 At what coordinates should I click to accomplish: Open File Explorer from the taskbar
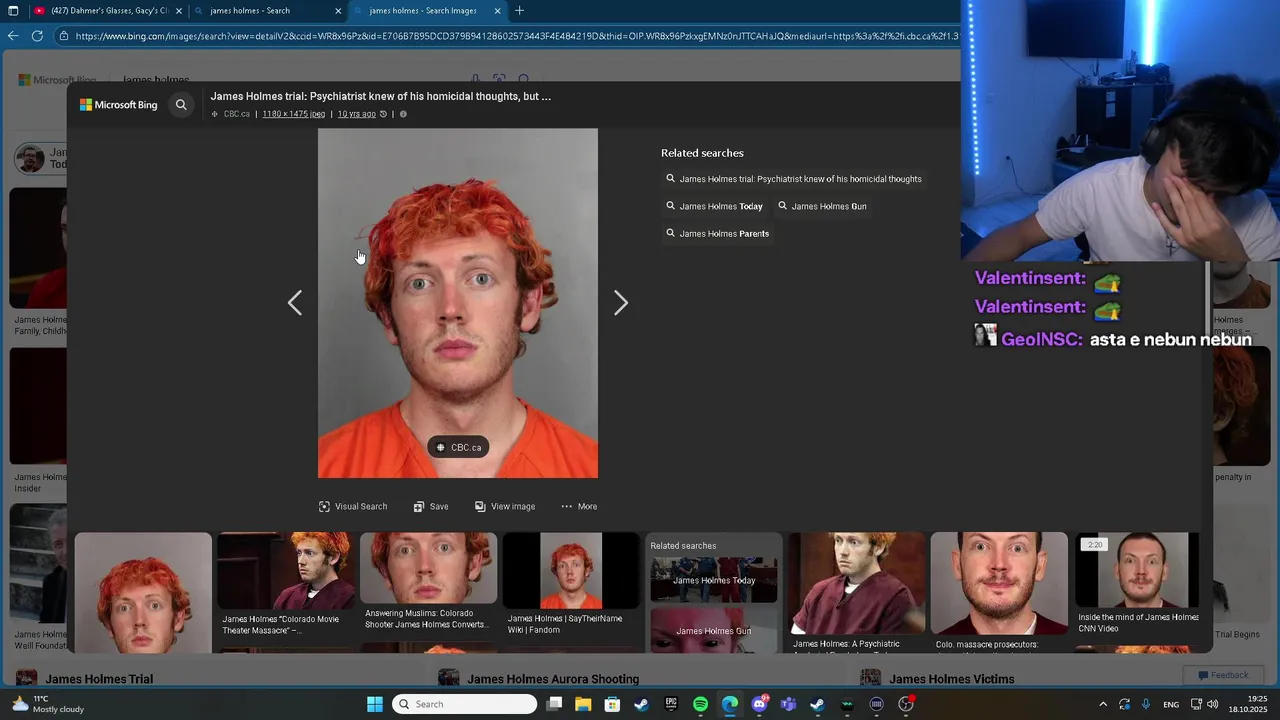[x=583, y=704]
